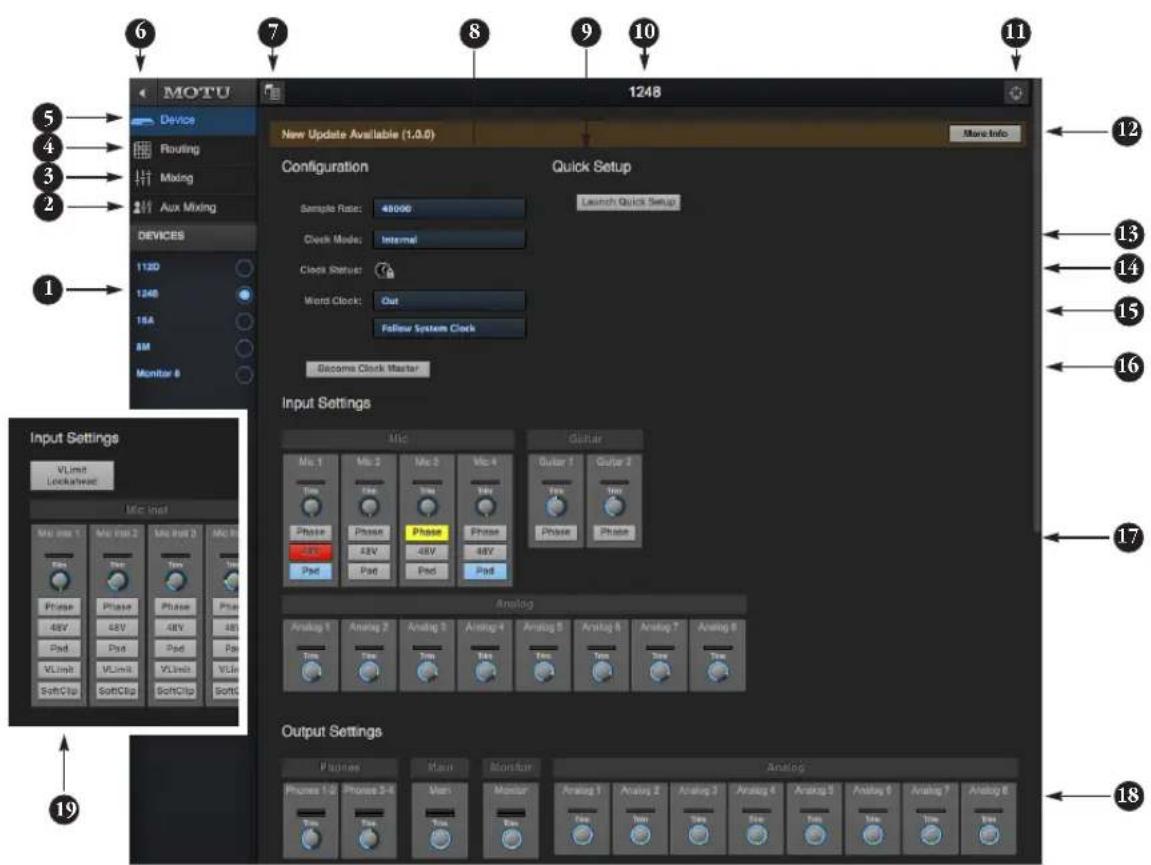Click the Mic group header above Mic 1-4
The image size is (1151, 865).
tap(398, 439)
